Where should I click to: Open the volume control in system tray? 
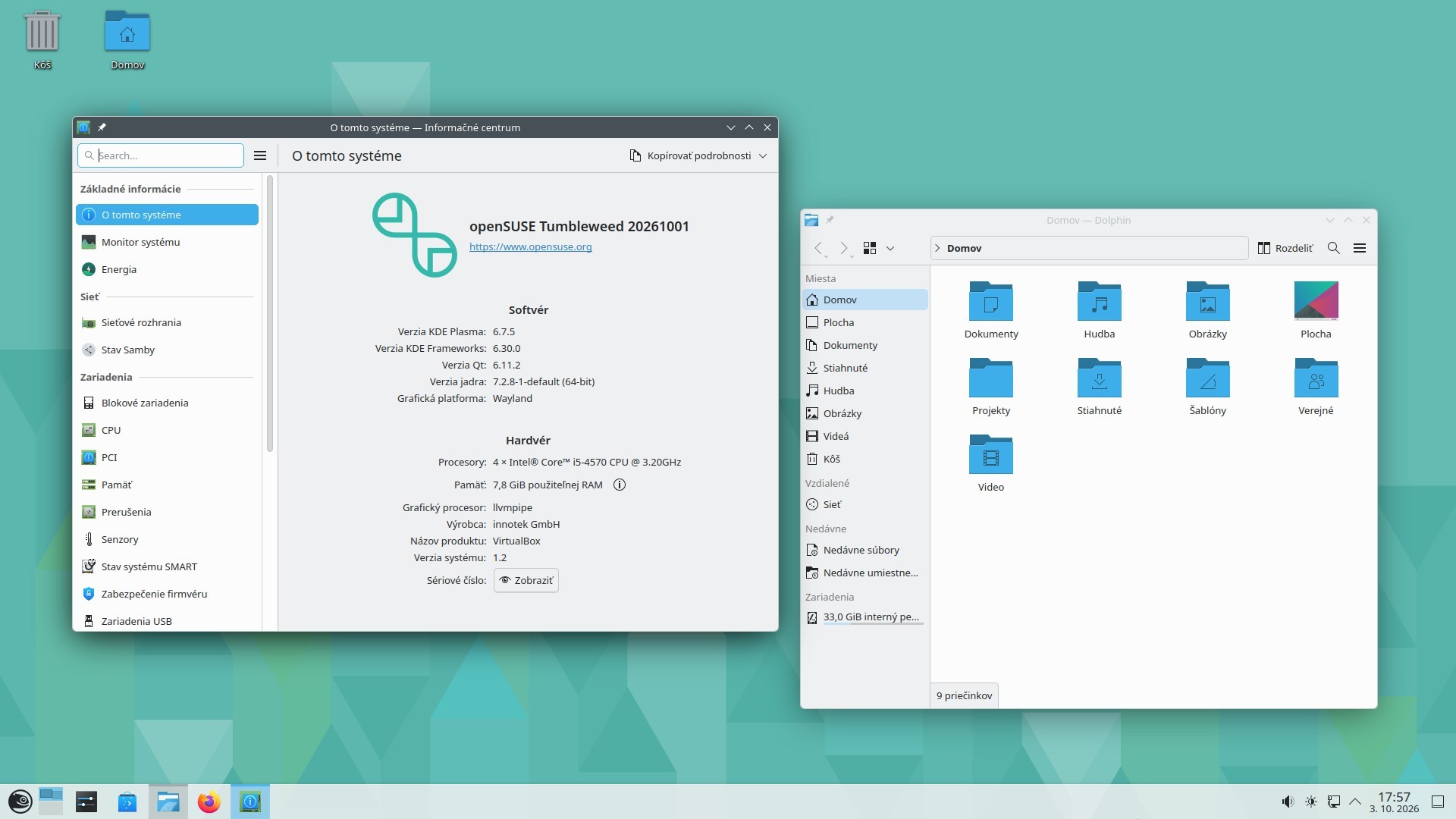(x=1288, y=802)
